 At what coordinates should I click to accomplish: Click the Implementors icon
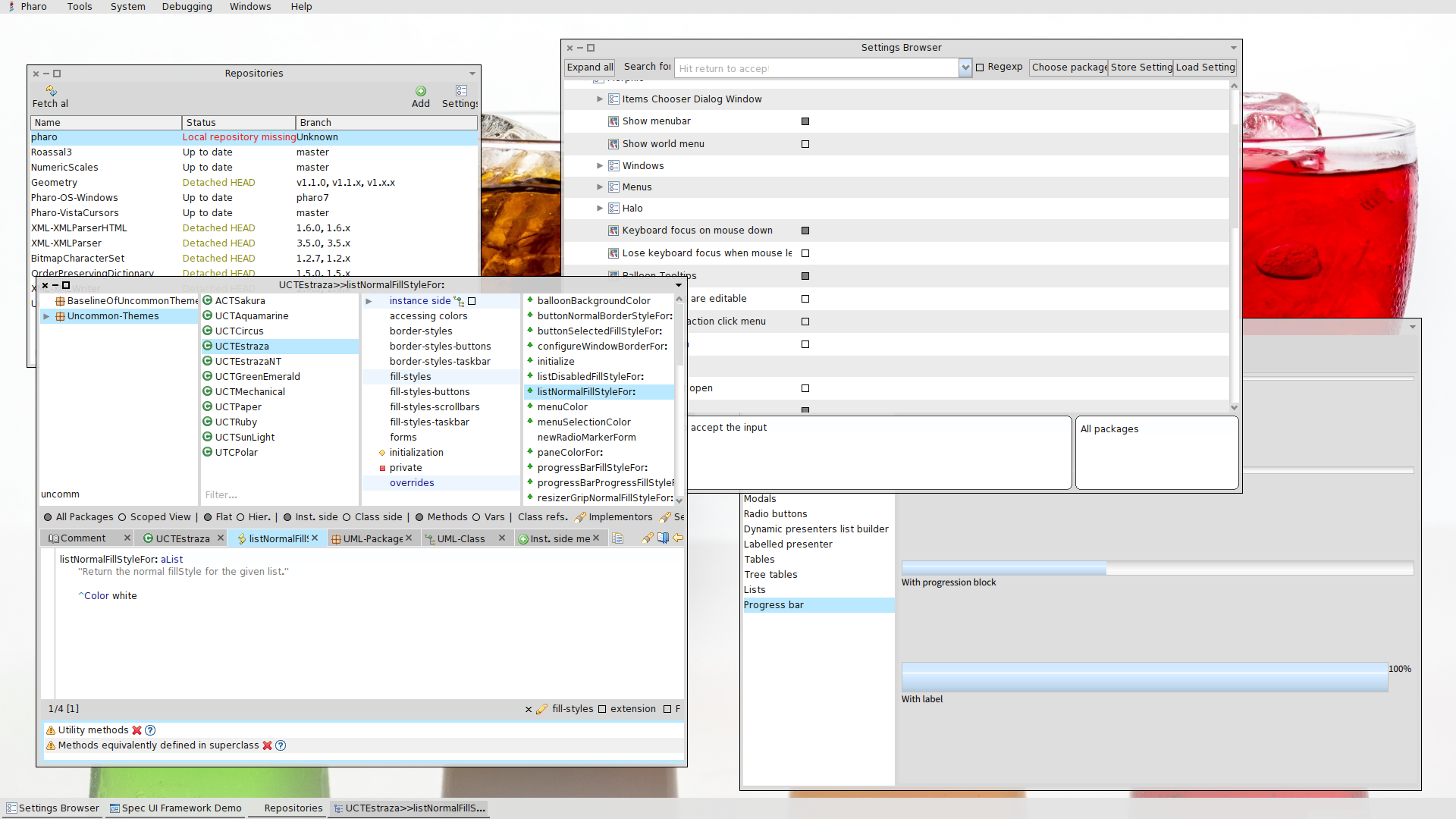pyautogui.click(x=580, y=517)
